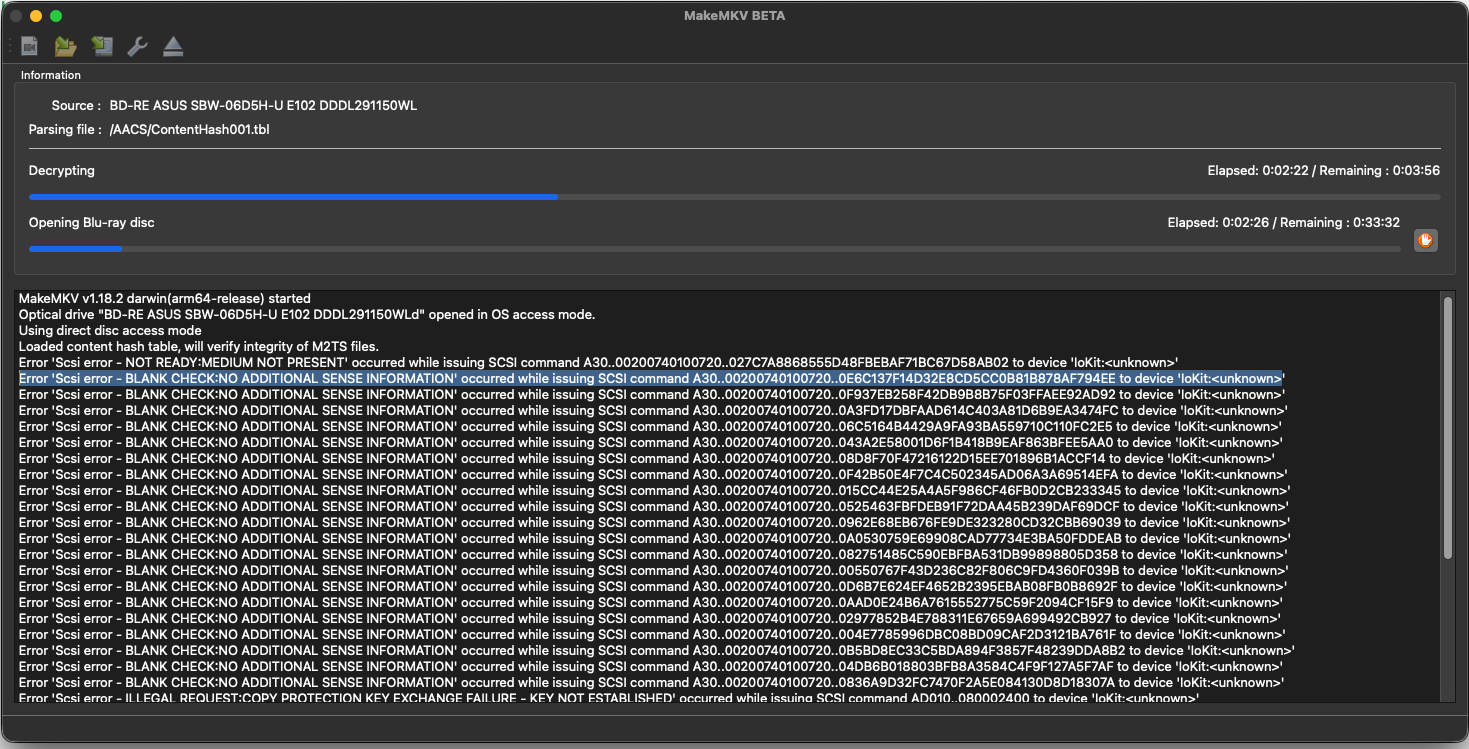Click the folder icon with green arrow
The image size is (1469, 749).
point(65,46)
